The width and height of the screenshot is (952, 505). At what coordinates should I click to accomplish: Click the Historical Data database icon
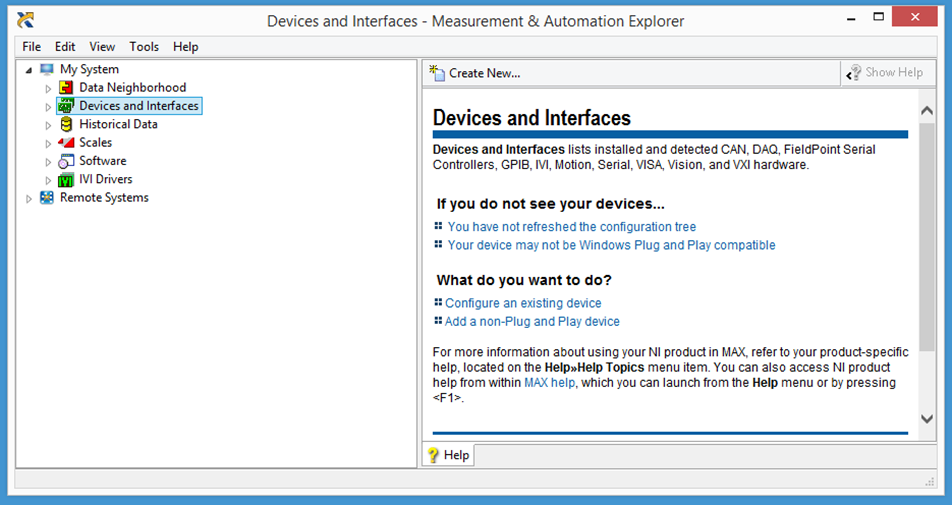pos(66,124)
